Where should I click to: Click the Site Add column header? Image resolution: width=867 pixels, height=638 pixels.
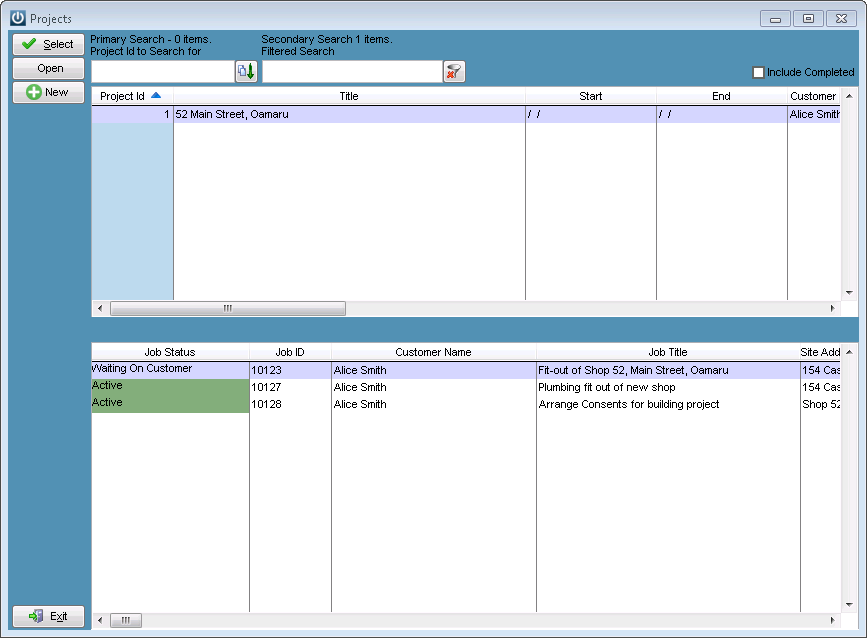[821, 352]
